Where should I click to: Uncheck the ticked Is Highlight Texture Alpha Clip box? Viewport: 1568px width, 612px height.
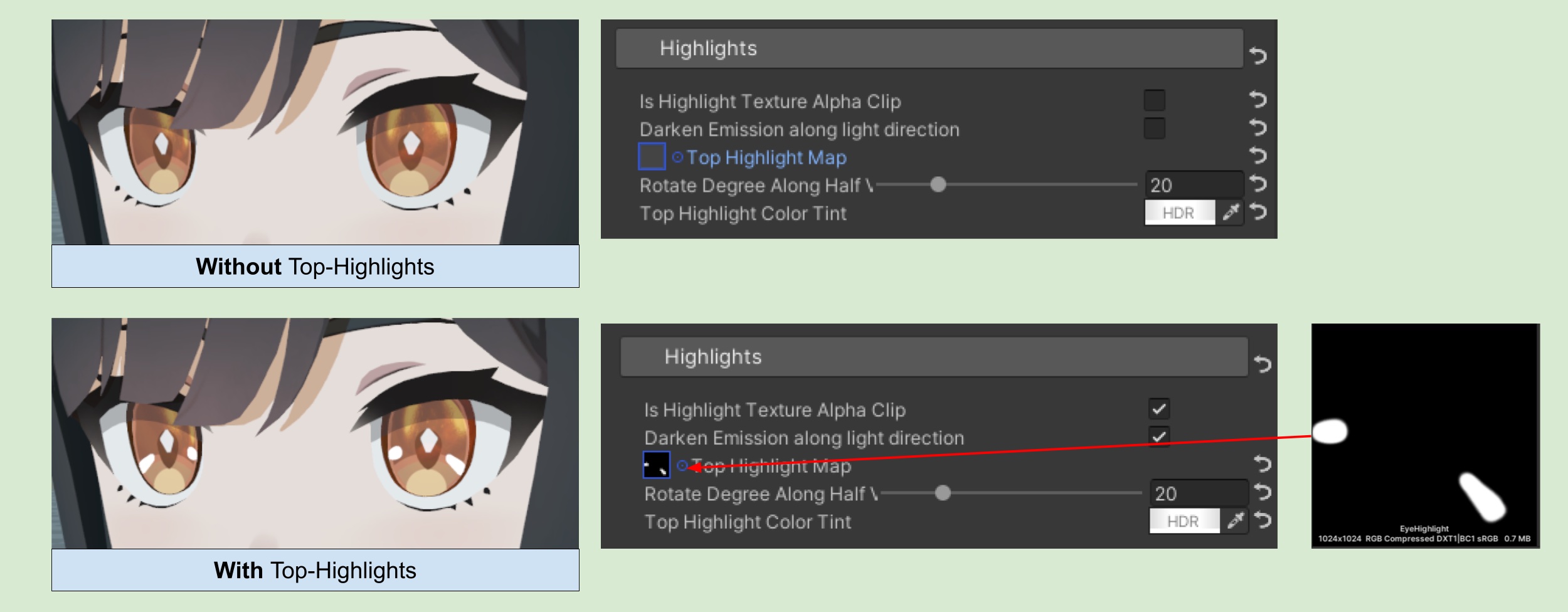1159,409
